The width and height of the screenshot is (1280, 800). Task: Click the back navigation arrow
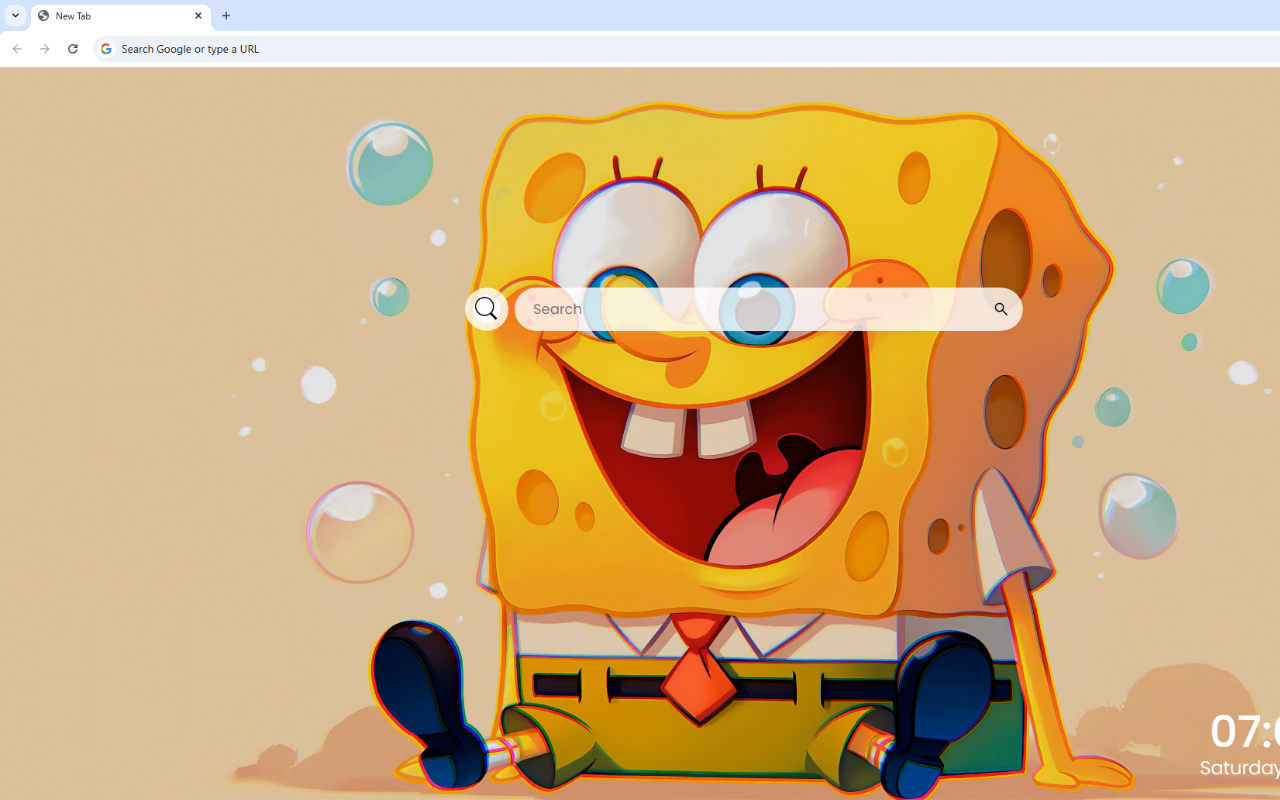(16, 48)
